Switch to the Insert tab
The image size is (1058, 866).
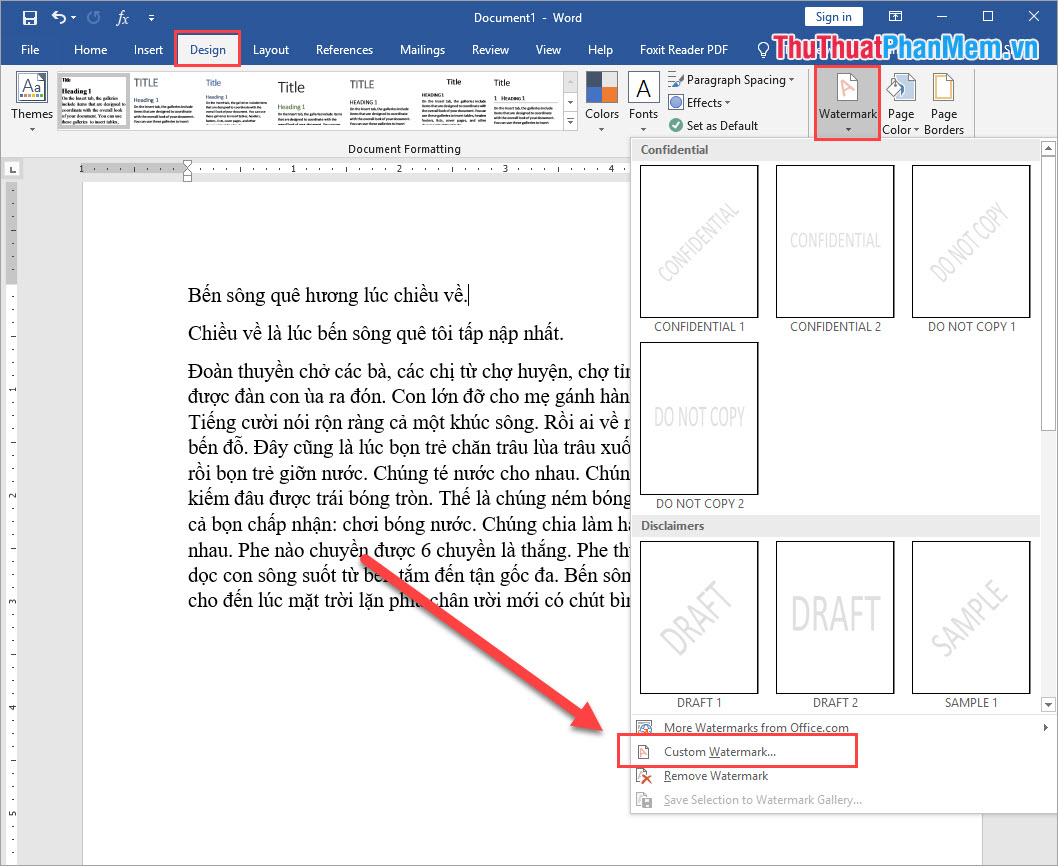click(148, 49)
